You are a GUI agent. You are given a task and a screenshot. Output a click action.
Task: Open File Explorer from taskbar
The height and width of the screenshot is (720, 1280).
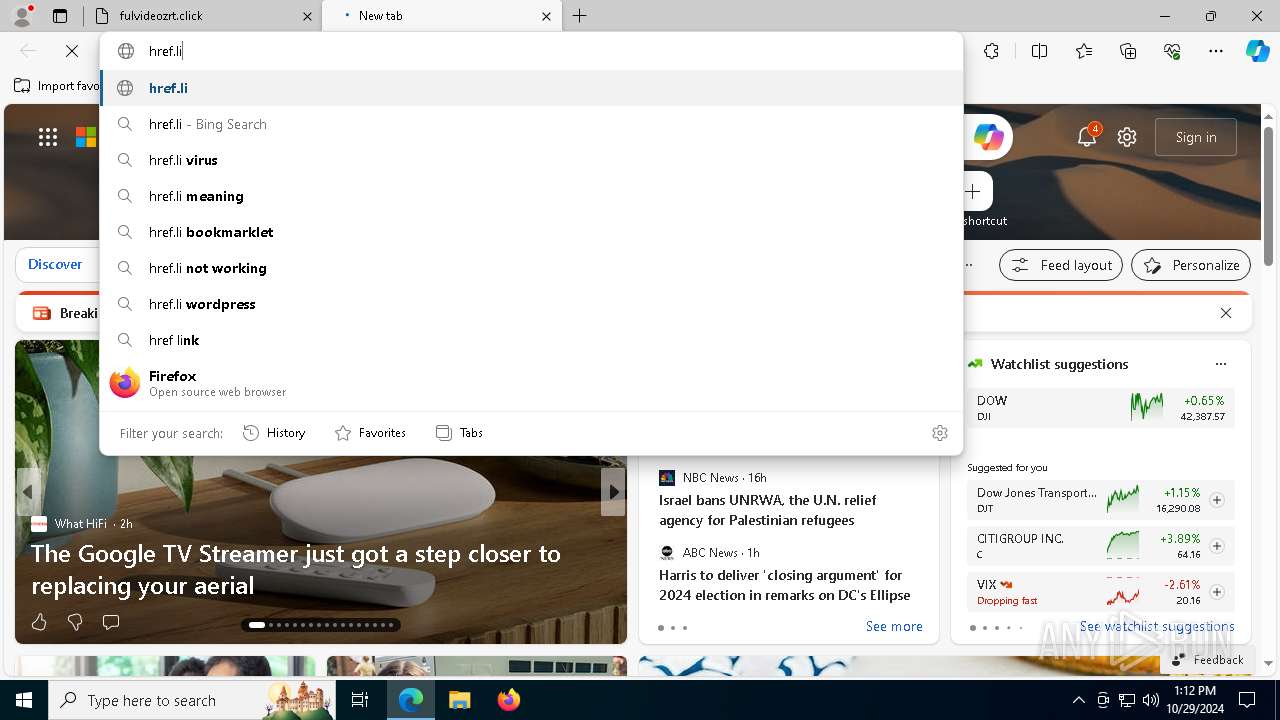(459, 700)
